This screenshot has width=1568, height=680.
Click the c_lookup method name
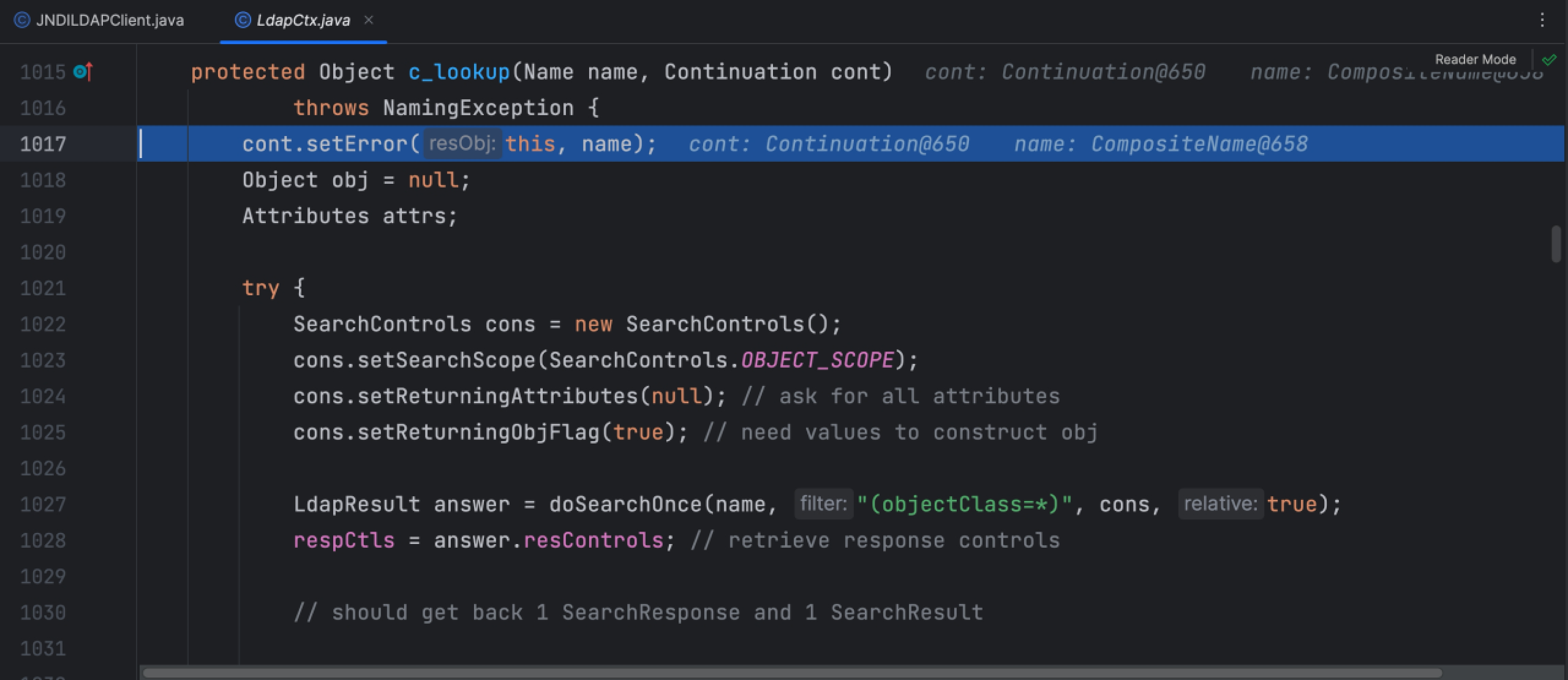pyautogui.click(x=459, y=72)
